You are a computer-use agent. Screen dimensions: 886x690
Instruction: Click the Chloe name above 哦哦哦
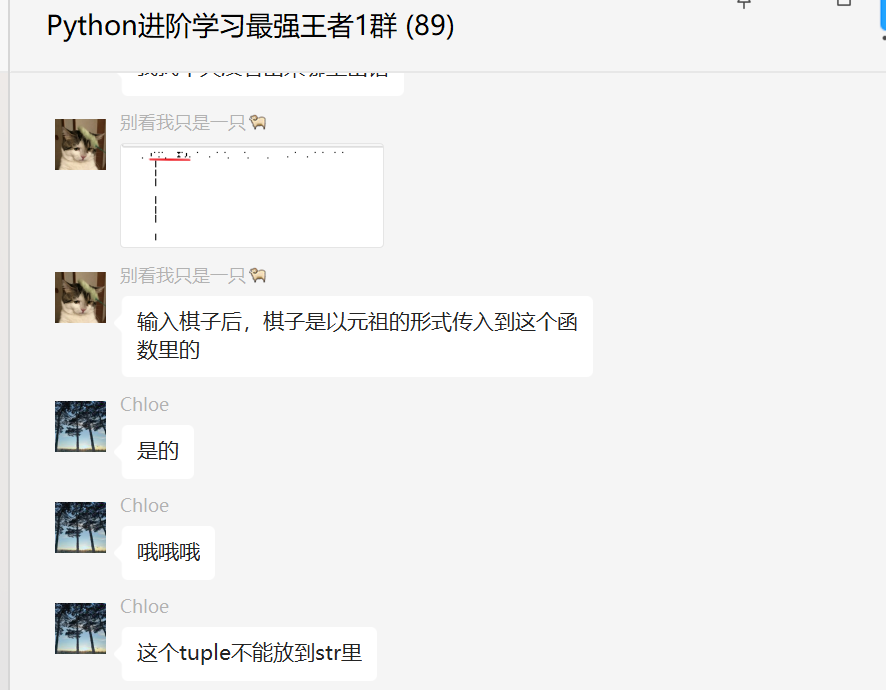pyautogui.click(x=145, y=506)
